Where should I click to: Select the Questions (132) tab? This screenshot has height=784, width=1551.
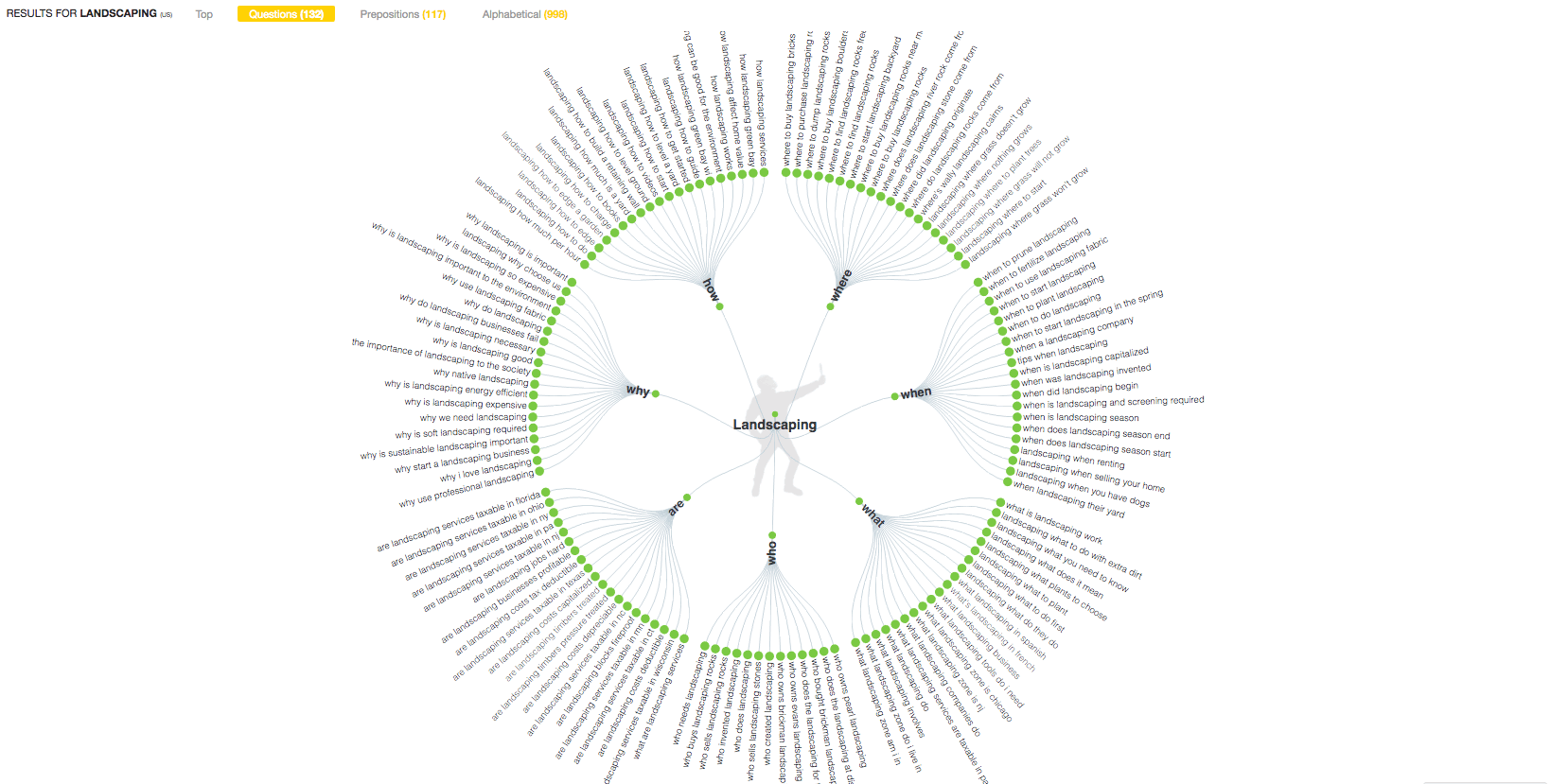(286, 14)
